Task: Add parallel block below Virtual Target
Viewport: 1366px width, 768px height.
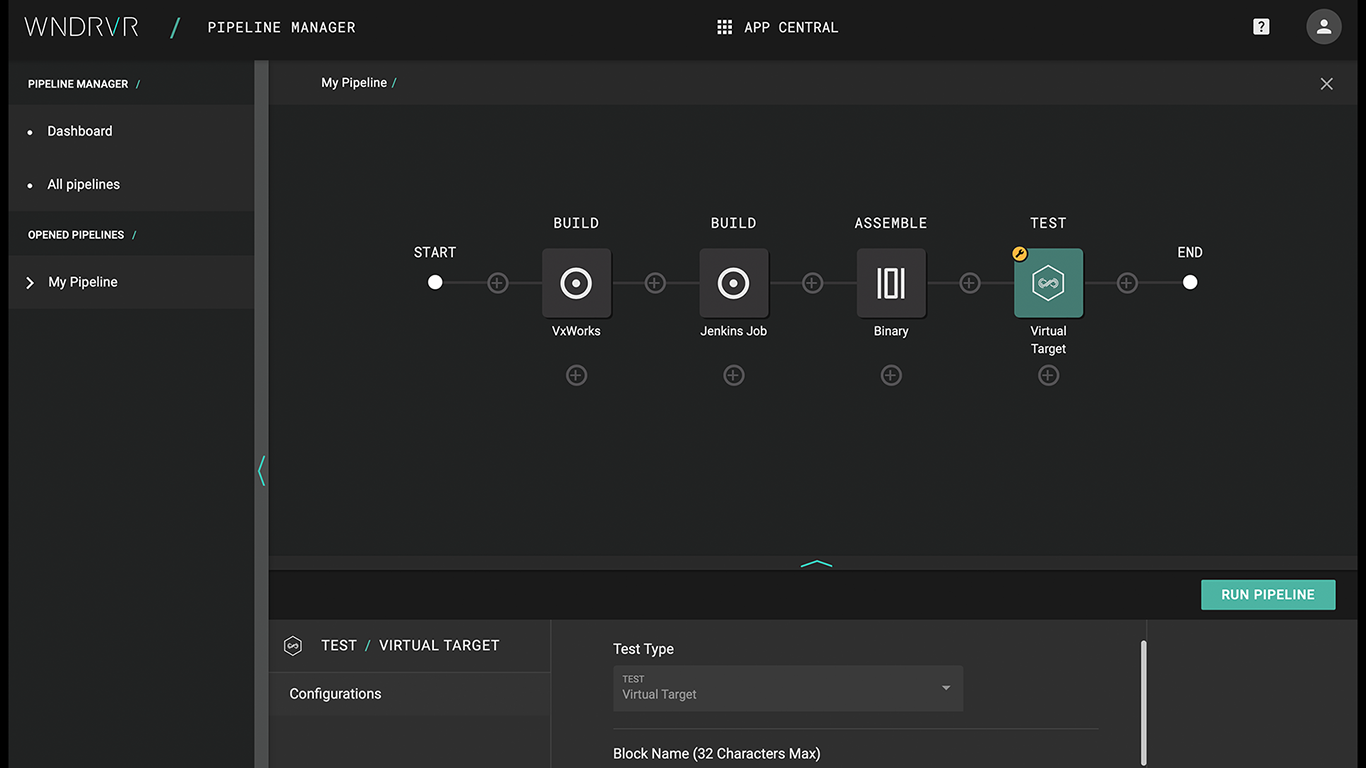Action: click(1048, 375)
